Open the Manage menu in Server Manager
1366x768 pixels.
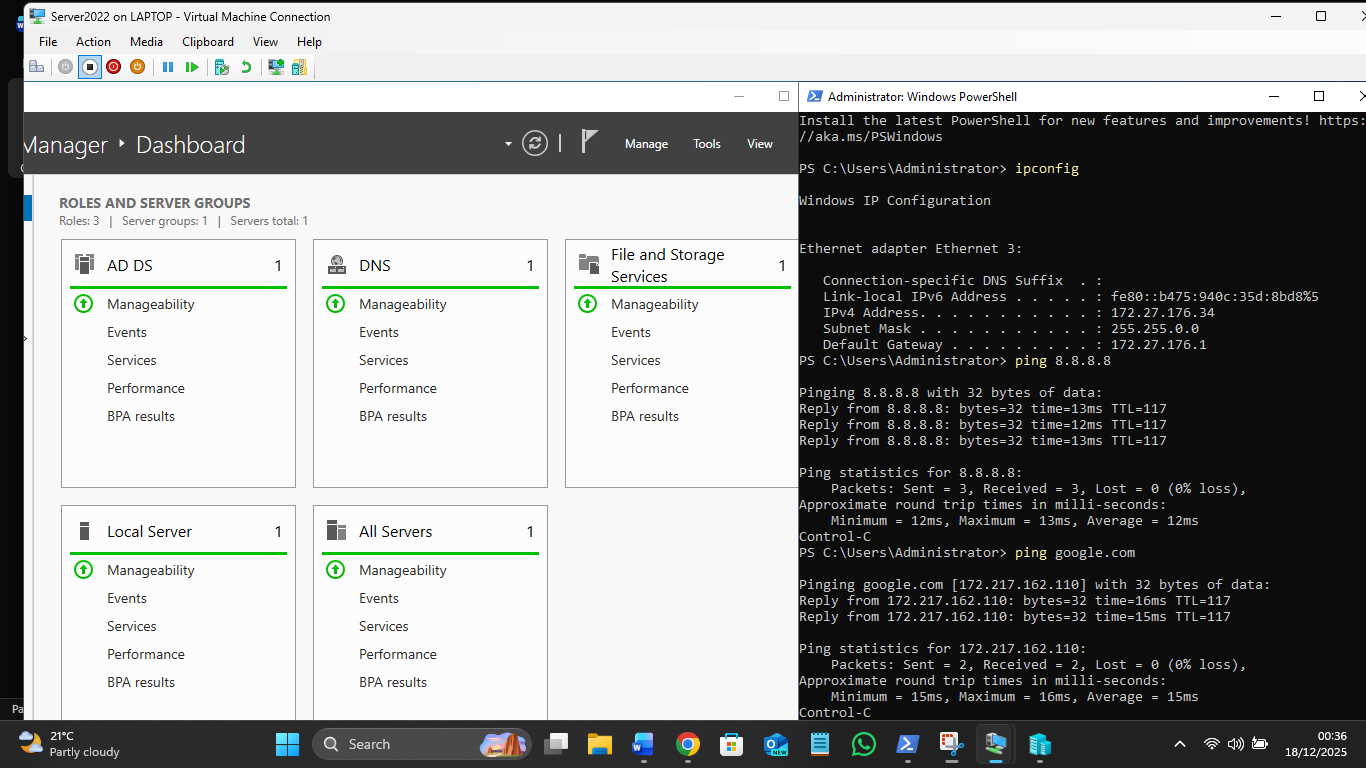pyautogui.click(x=646, y=144)
